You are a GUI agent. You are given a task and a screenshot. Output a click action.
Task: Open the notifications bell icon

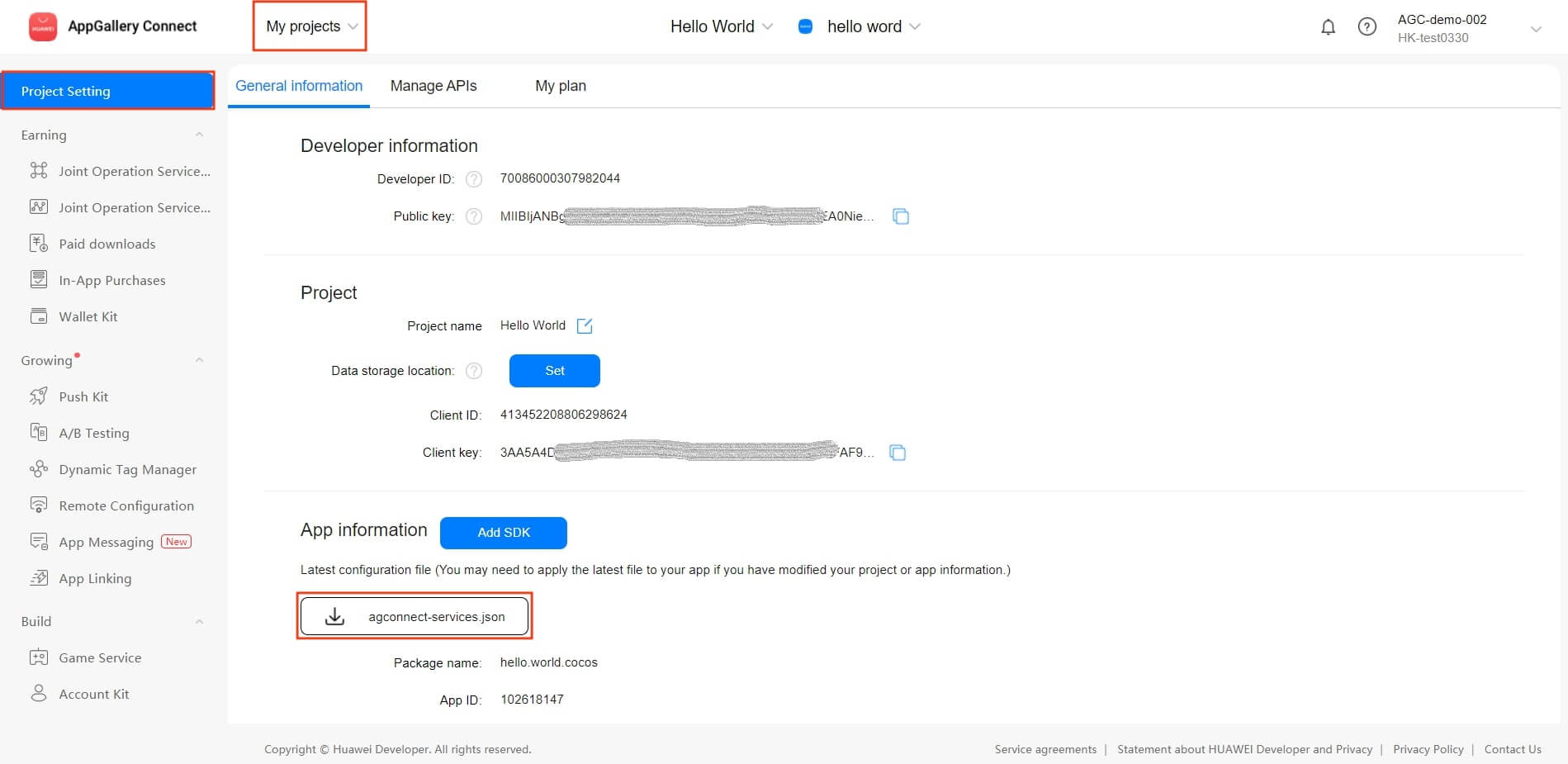1328,27
